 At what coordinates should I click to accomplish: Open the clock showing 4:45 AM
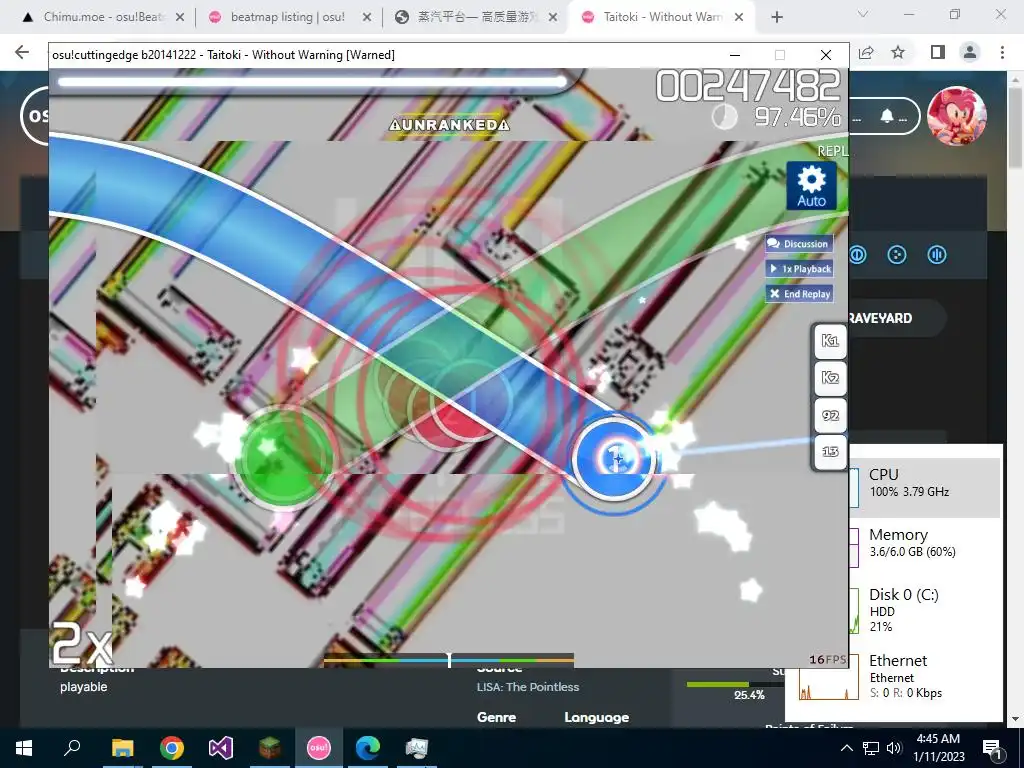click(938, 748)
